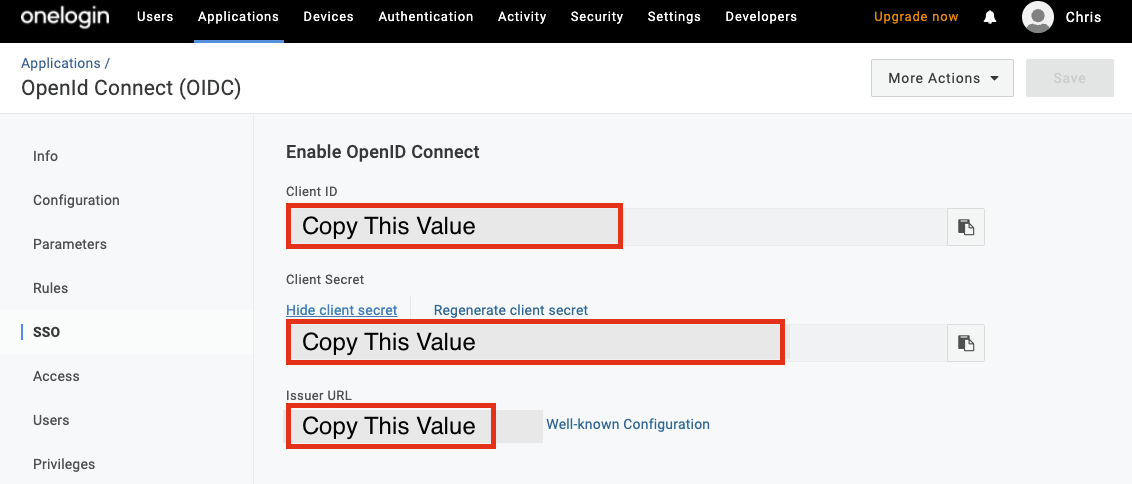Open the notifications bell
The height and width of the screenshot is (484, 1132).
pyautogui.click(x=990, y=17)
